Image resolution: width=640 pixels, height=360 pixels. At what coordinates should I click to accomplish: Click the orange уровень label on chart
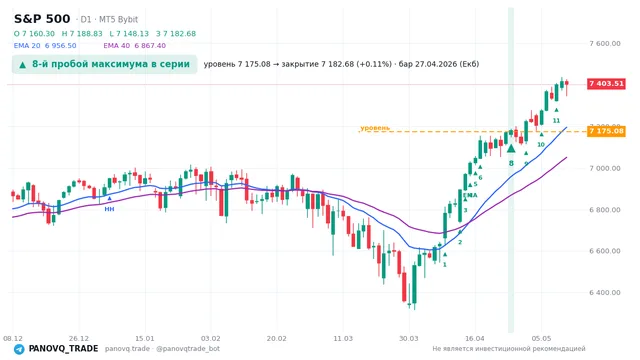point(375,128)
